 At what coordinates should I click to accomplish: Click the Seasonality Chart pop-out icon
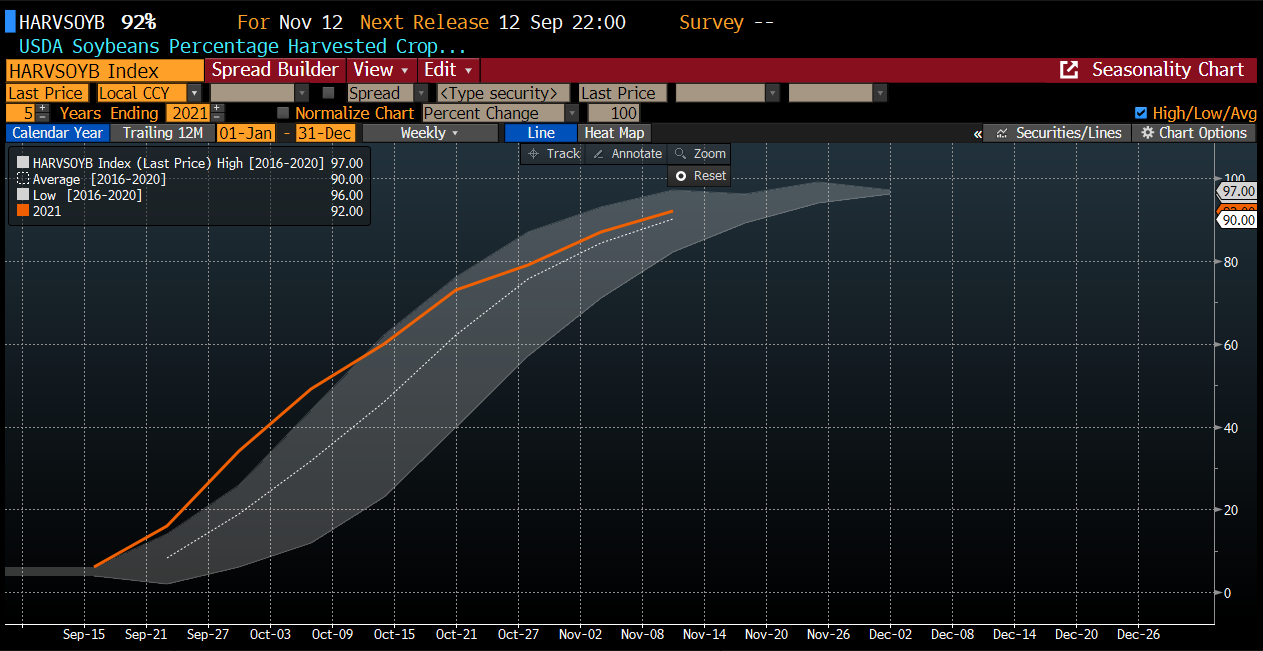pos(1069,70)
